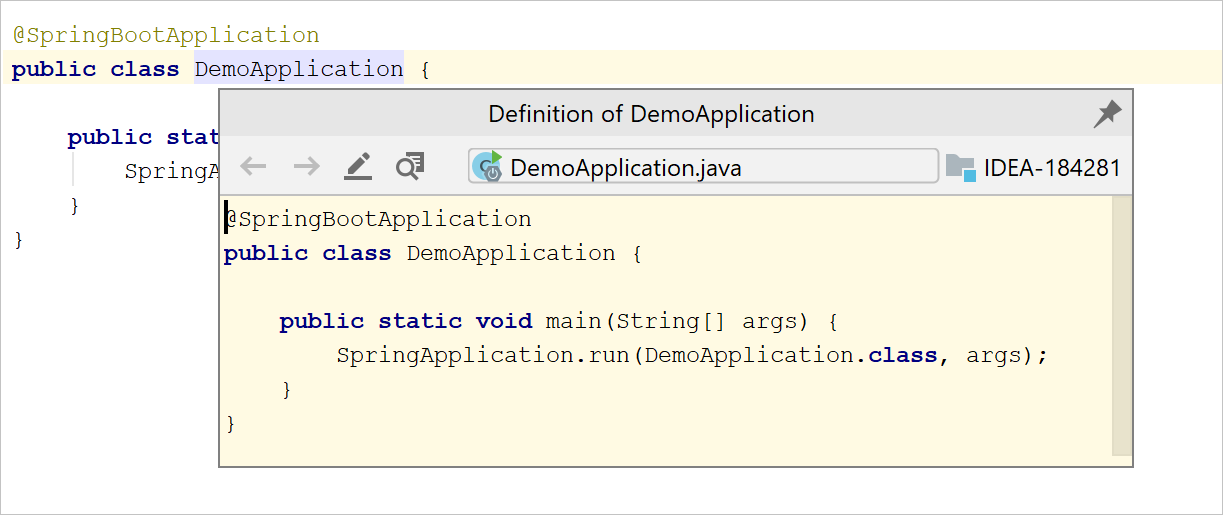The height and width of the screenshot is (516, 1225).
Task: Click the public class keywords in editor
Action: [95, 69]
